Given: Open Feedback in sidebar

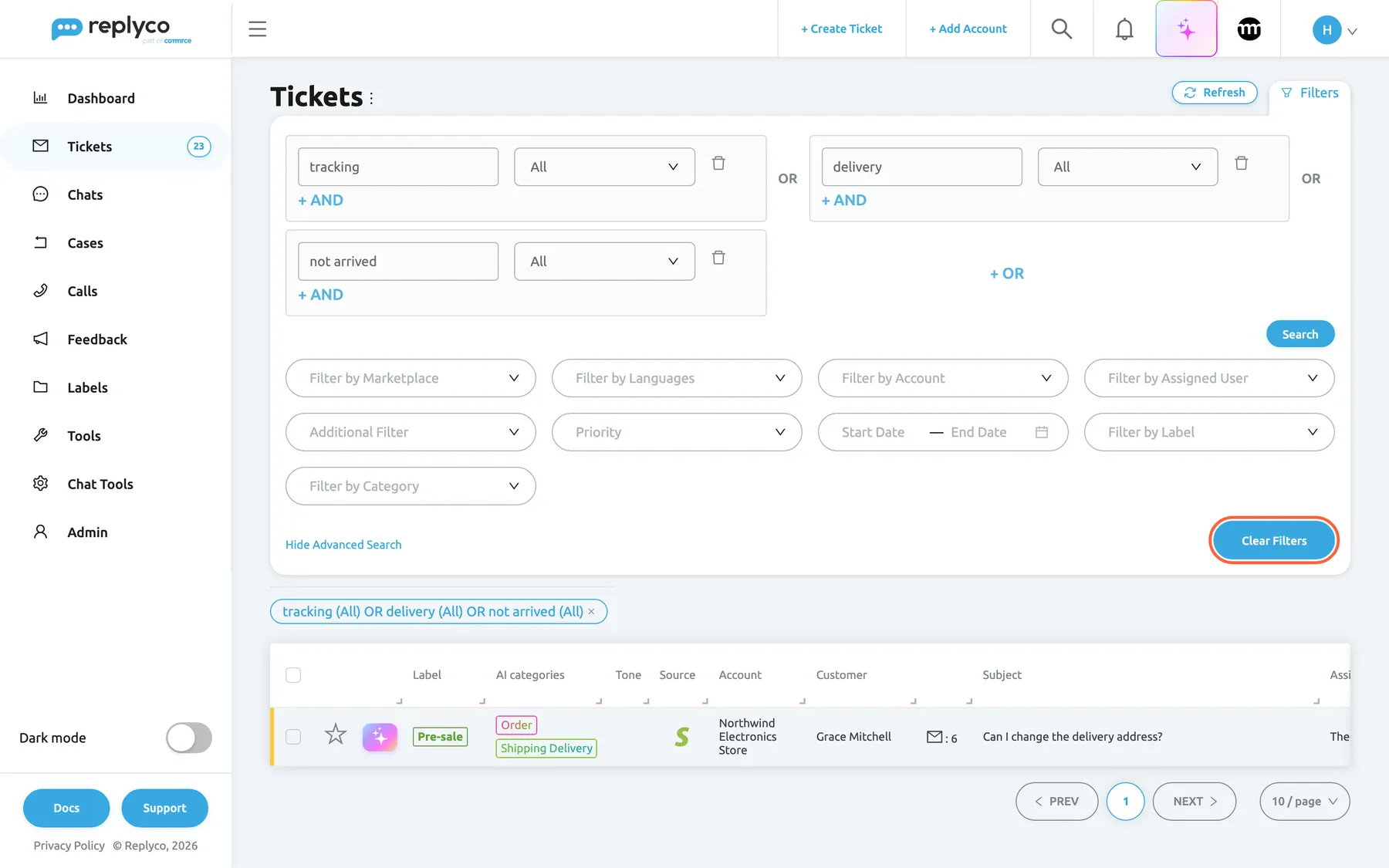Looking at the screenshot, I should pos(97,339).
